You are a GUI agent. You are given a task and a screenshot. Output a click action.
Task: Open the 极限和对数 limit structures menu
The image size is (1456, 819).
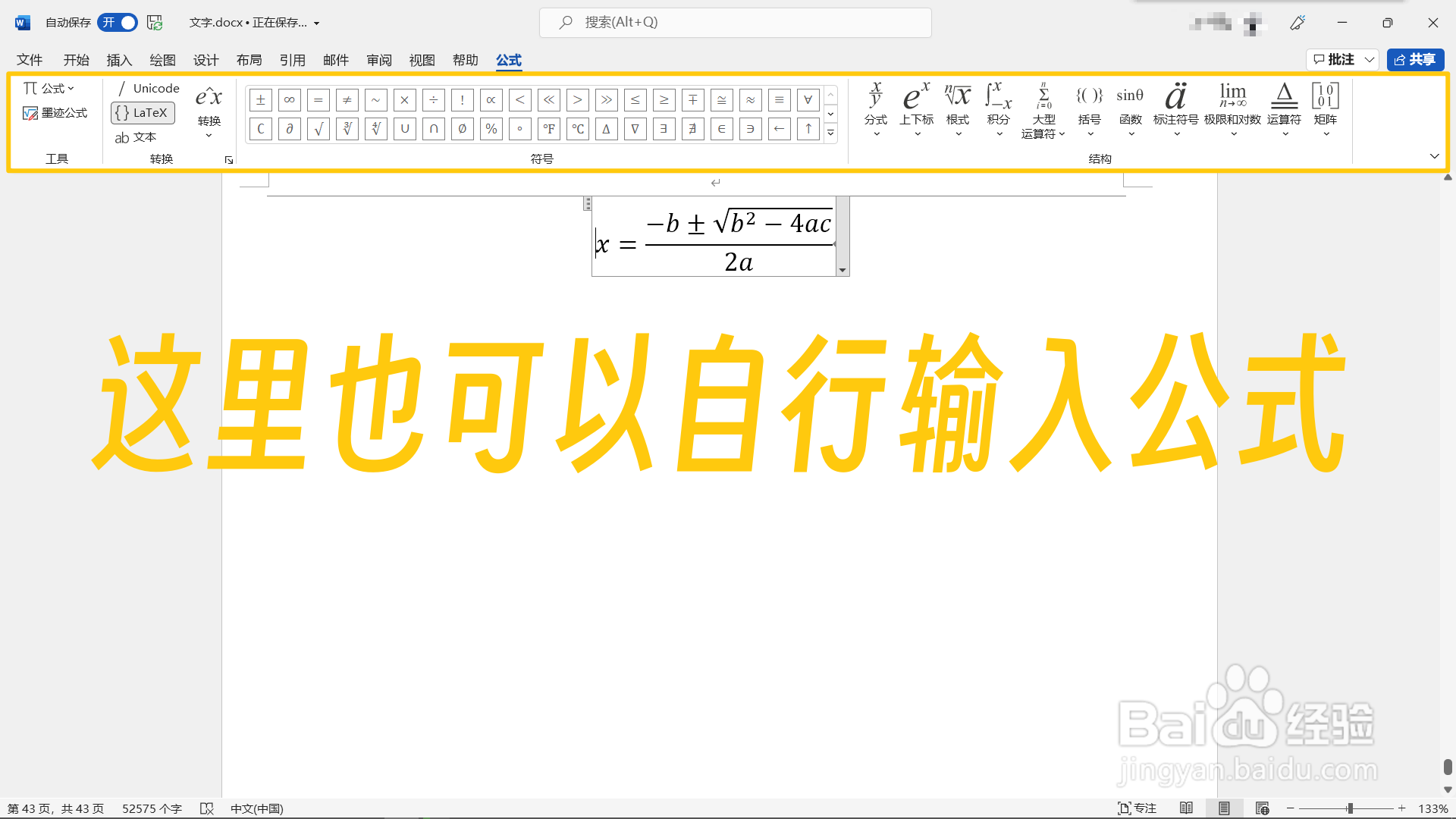tap(1233, 109)
